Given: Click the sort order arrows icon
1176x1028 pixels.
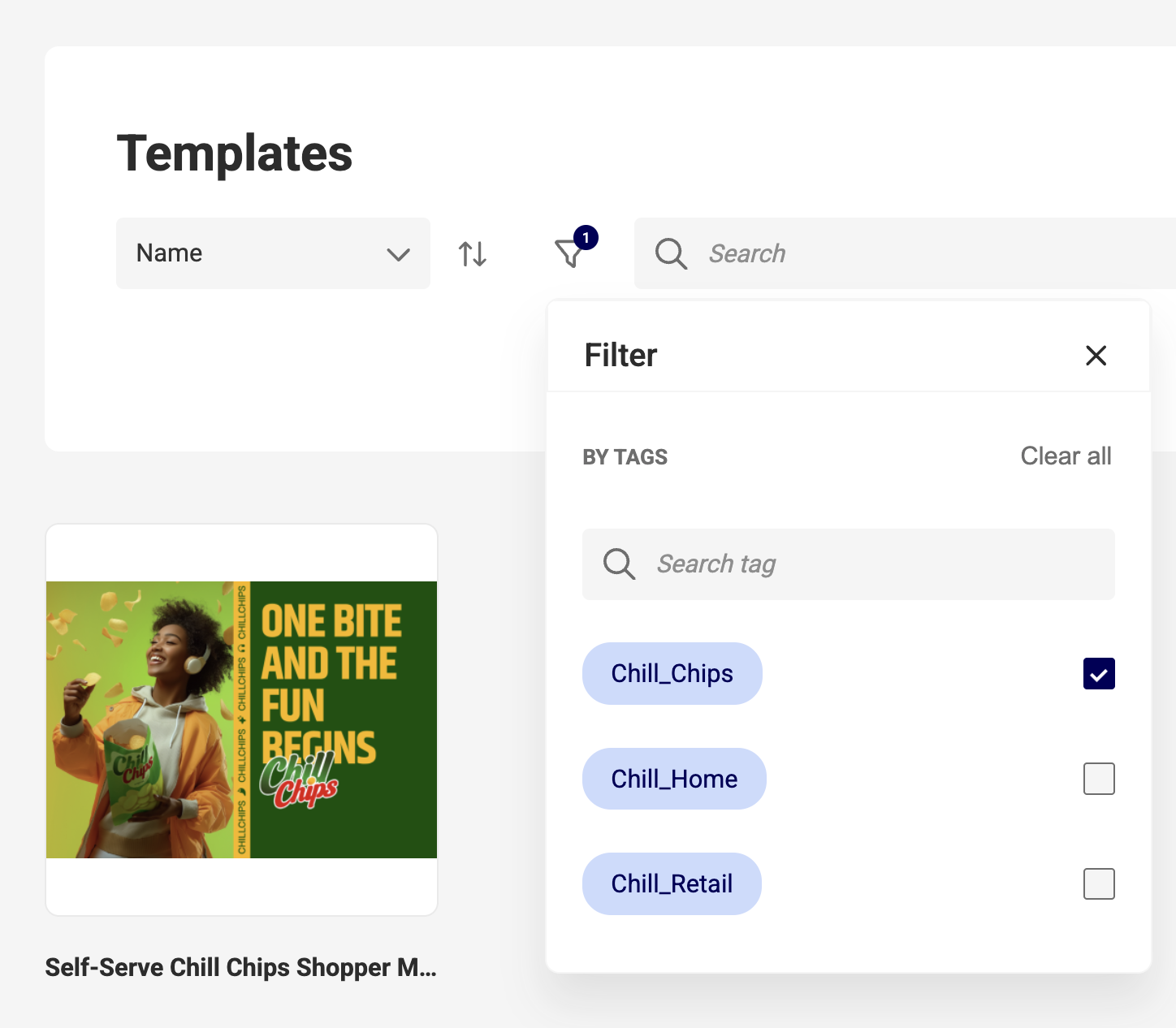Looking at the screenshot, I should [x=472, y=253].
